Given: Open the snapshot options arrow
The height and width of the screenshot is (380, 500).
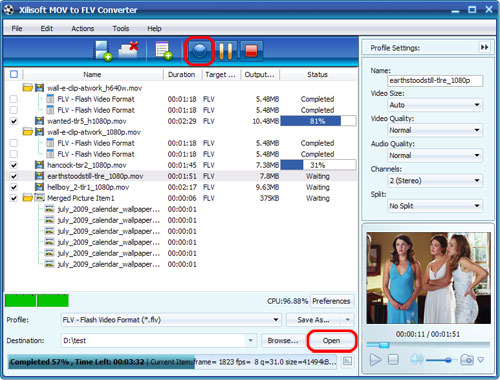Looking at the screenshot, I should tap(481, 360).
